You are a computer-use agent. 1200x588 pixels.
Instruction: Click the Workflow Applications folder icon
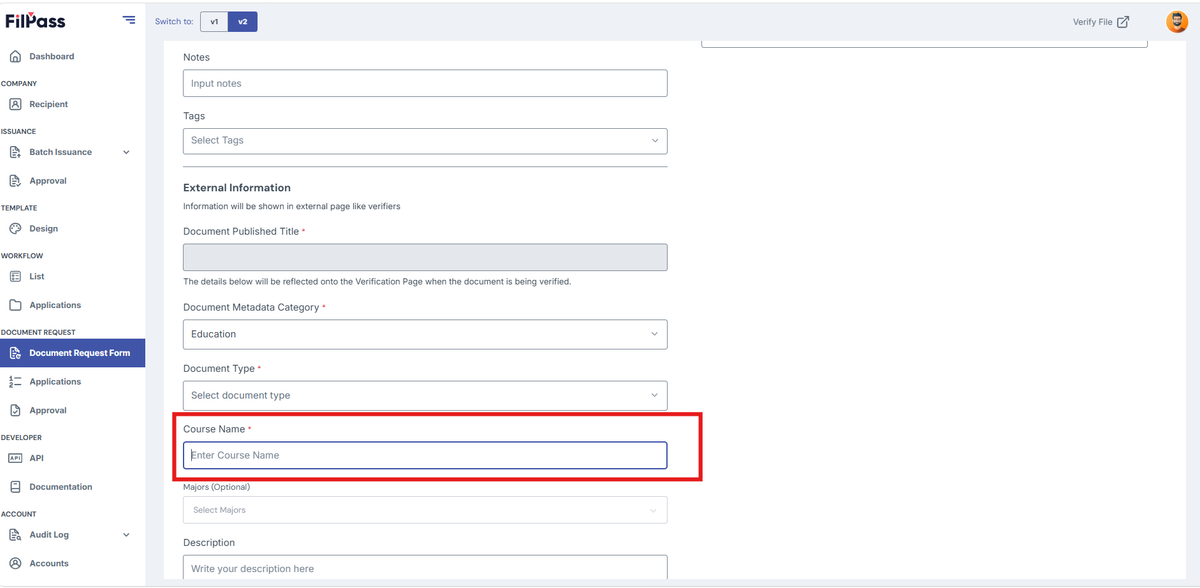tap(15, 305)
